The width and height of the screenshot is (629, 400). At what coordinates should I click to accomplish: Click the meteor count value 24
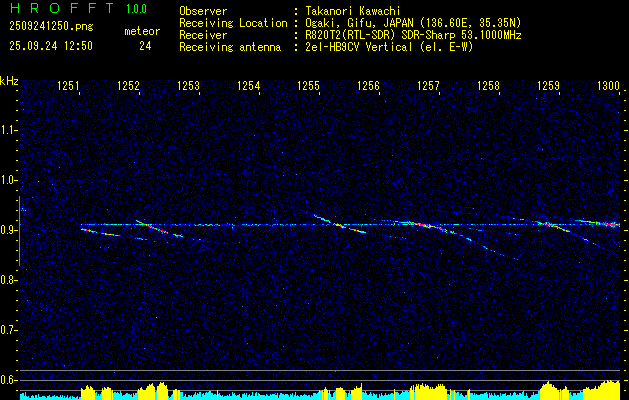[x=145, y=46]
